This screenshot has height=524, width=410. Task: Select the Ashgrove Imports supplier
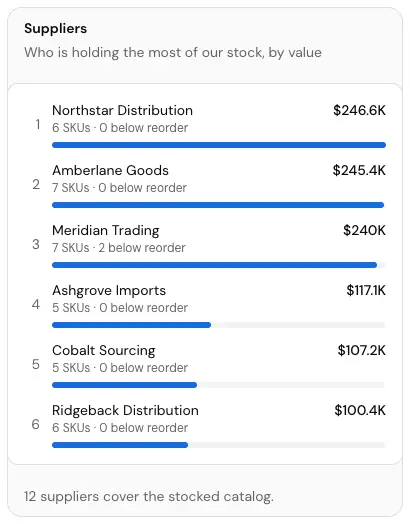tap(205, 305)
